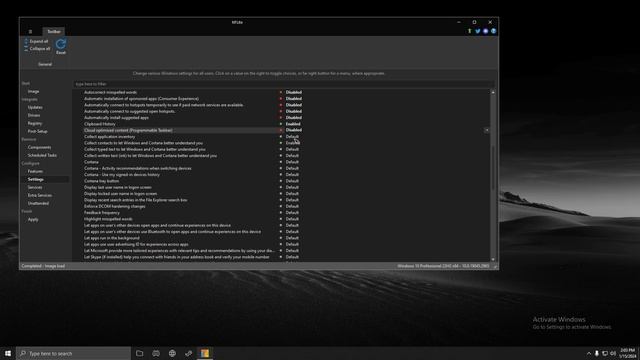Click Default value for Cortana tray button
The image size is (640, 360).
point(292,181)
